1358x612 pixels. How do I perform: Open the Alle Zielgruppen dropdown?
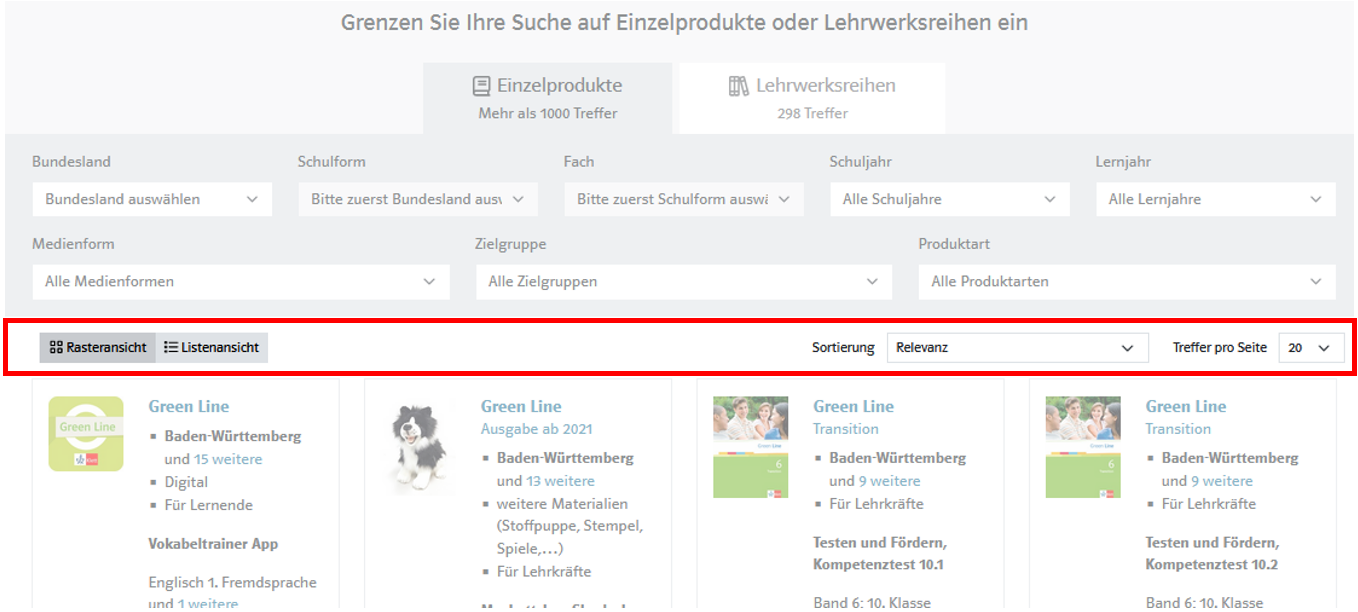tap(684, 281)
